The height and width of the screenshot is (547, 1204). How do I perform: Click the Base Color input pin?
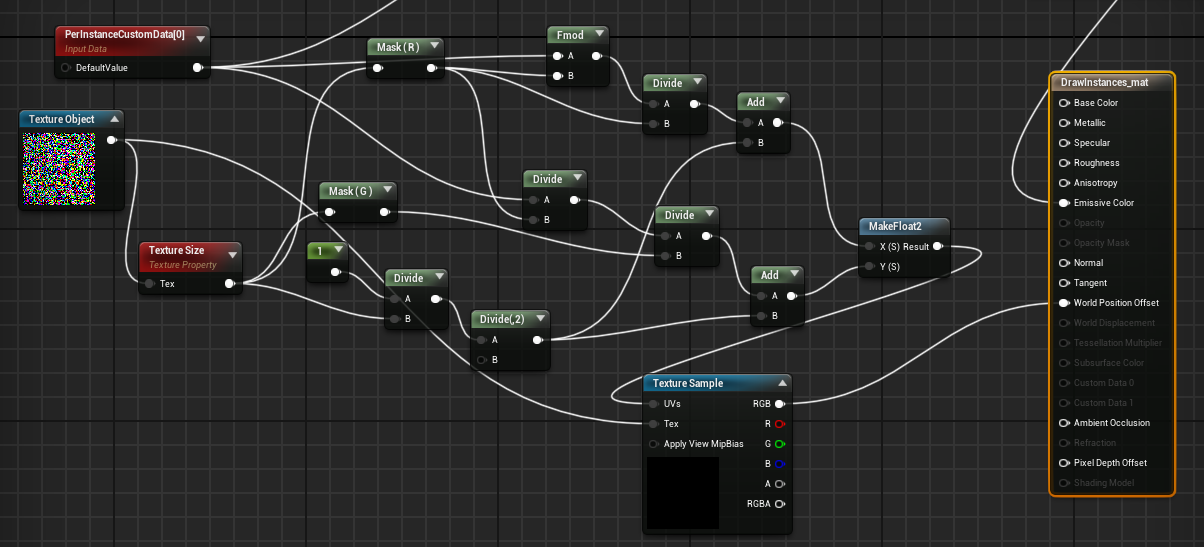(x=1063, y=103)
